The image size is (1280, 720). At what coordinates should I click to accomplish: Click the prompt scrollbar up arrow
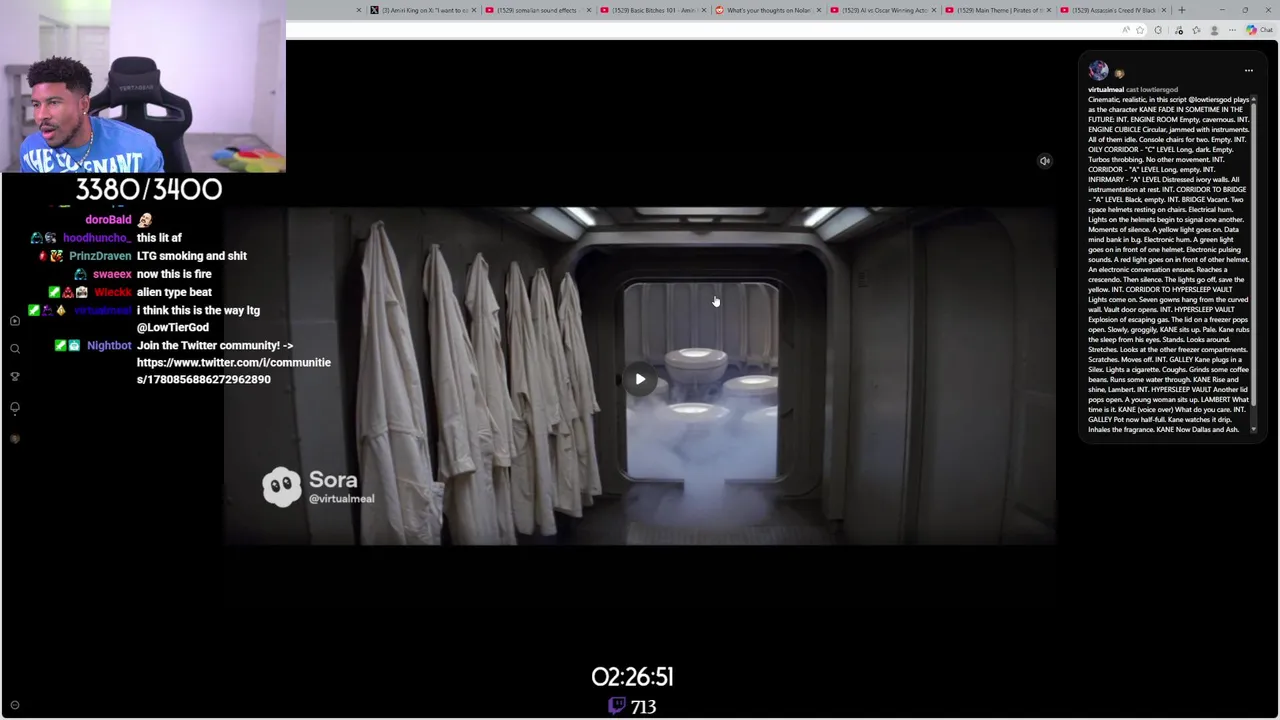[x=1254, y=99]
